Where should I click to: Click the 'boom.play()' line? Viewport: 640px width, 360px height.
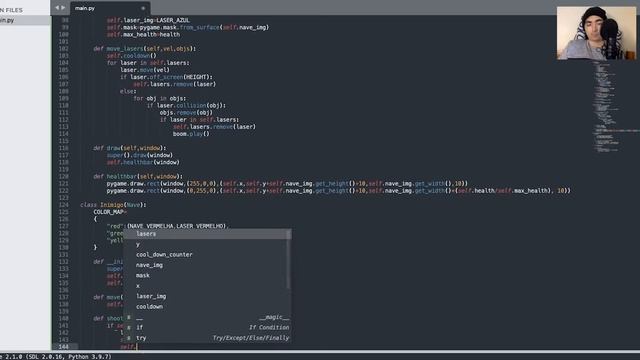coord(191,134)
